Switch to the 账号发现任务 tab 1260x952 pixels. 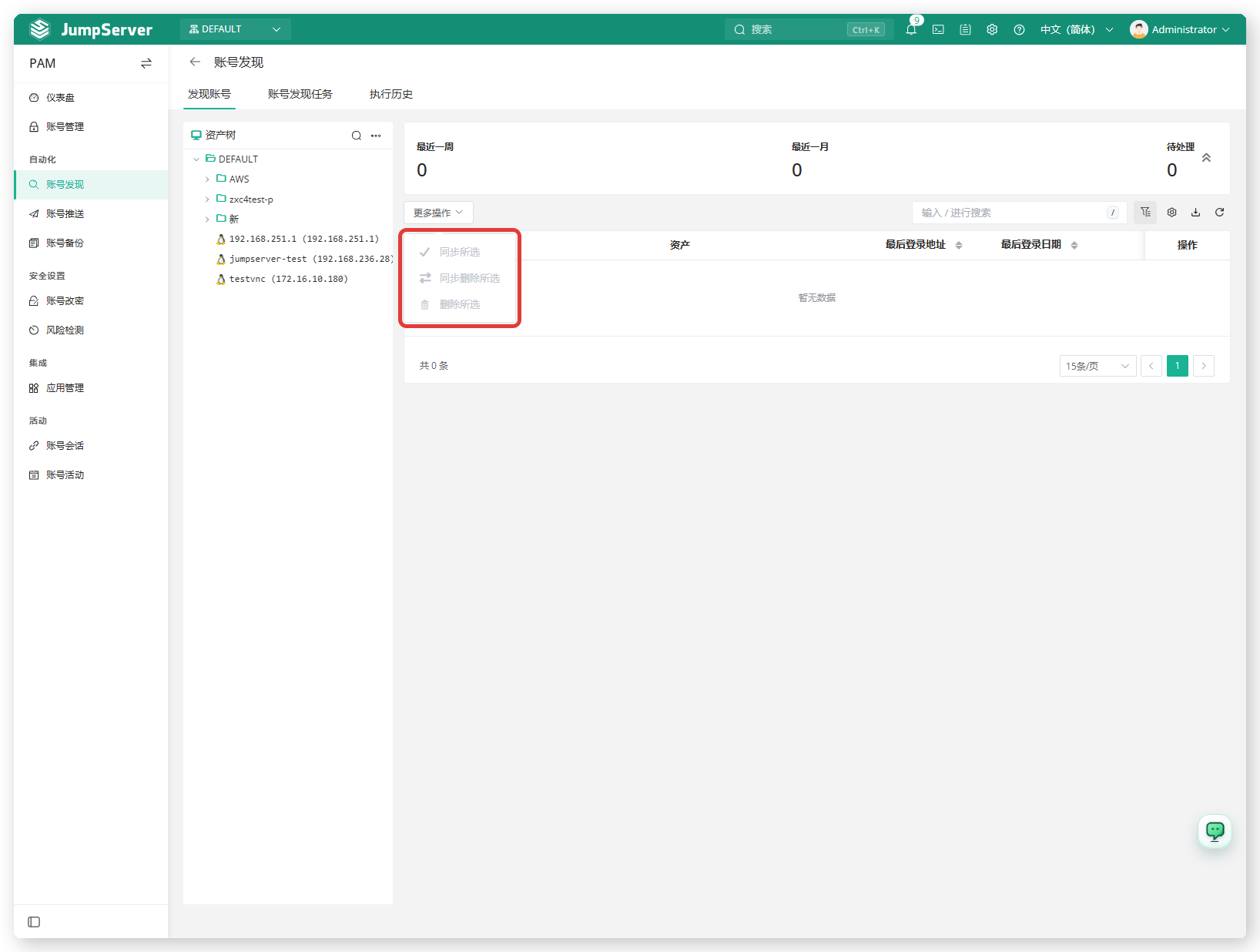pos(300,94)
